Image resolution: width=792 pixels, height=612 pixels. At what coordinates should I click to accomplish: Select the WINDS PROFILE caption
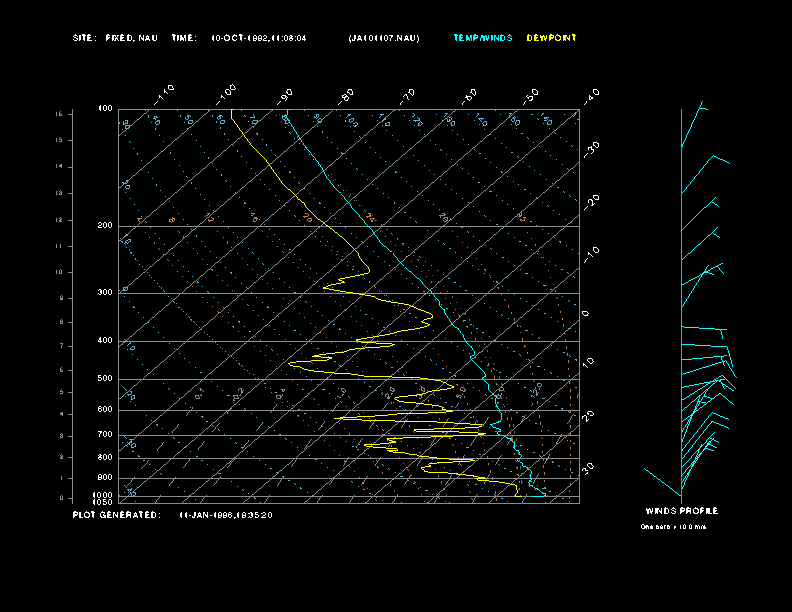681,511
